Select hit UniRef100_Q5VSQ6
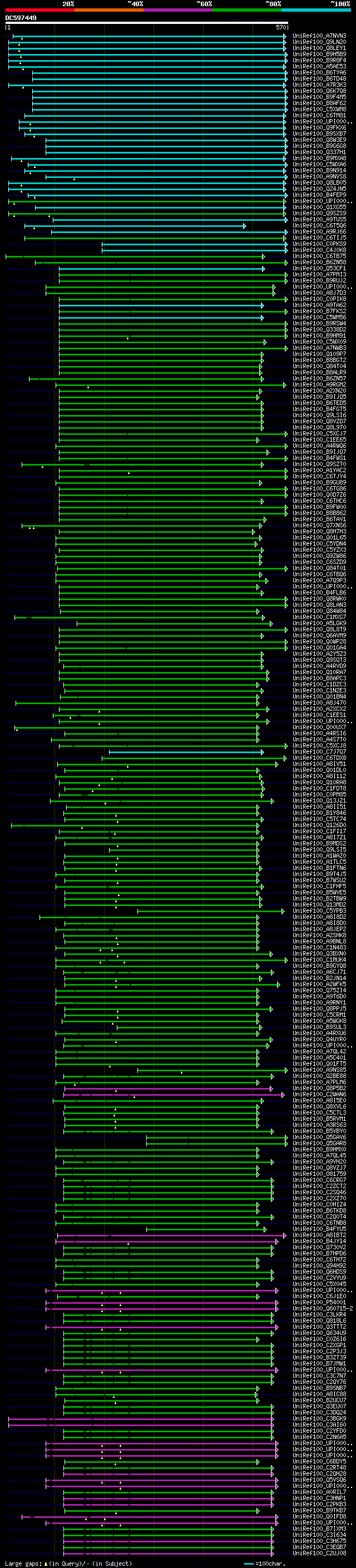The width and height of the screenshot is (356, 1568). [x=319, y=1480]
